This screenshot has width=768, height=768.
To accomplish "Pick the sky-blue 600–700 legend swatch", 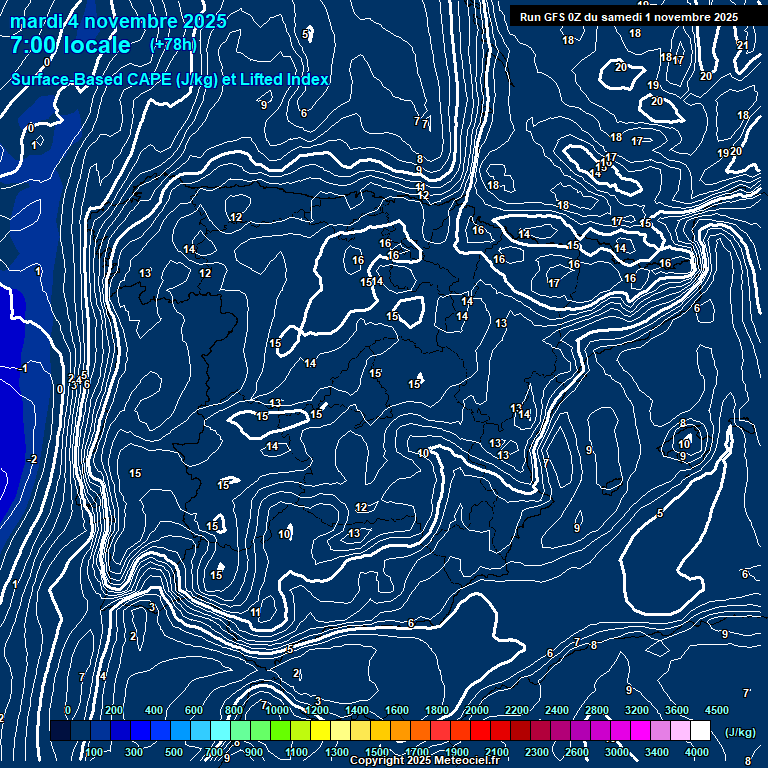I will point(201,730).
